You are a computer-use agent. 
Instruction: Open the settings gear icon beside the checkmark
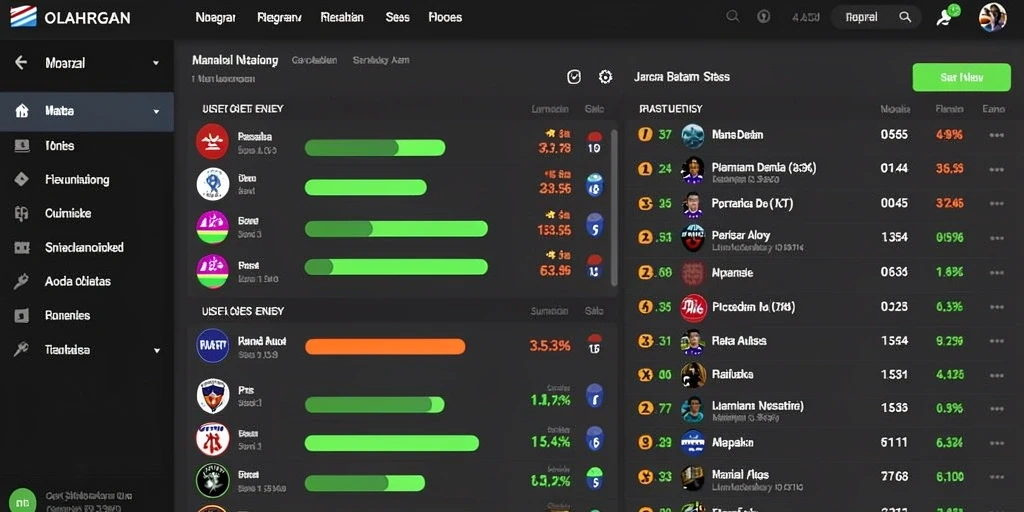(605, 77)
